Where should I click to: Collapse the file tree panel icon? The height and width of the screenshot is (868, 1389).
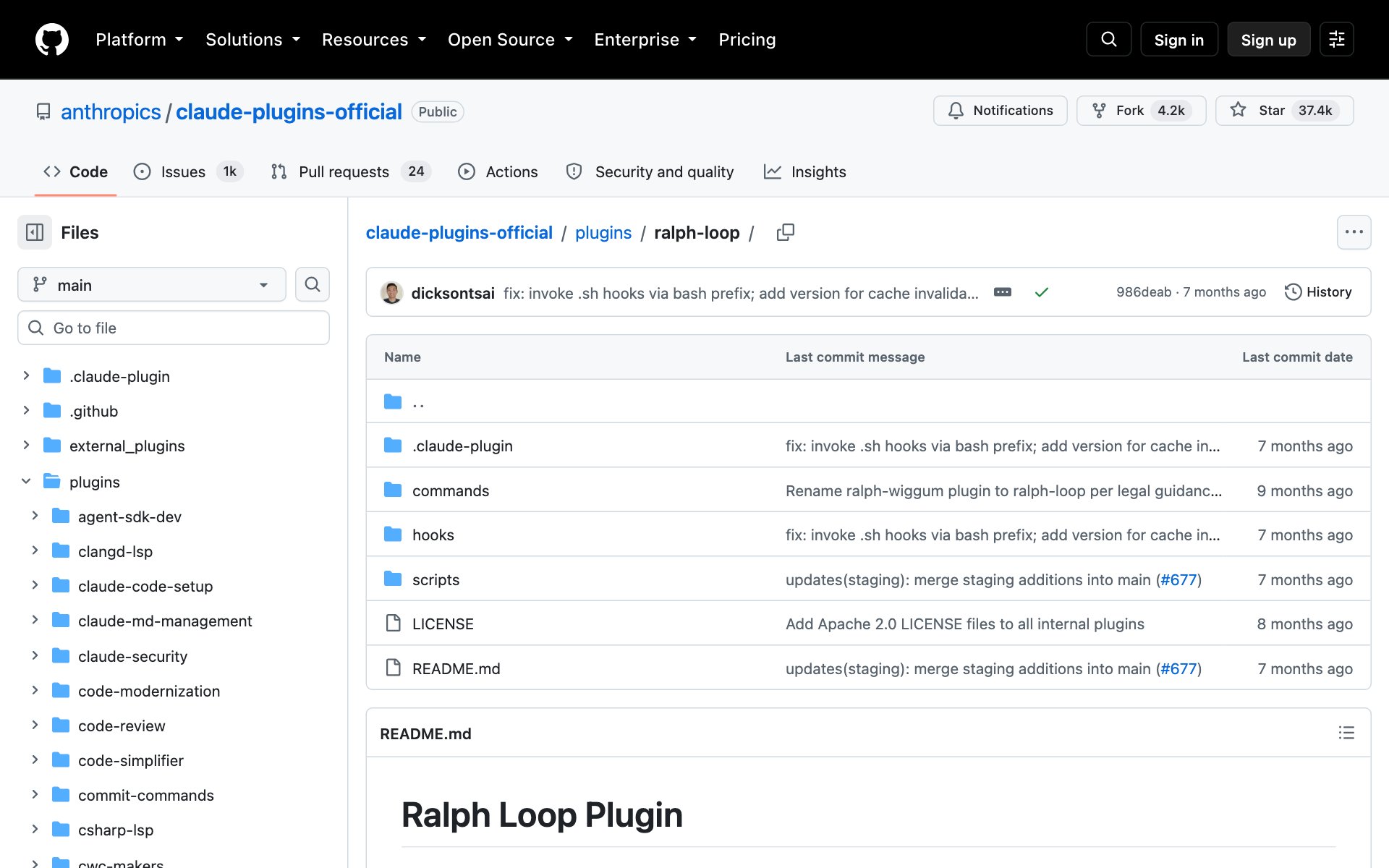pyautogui.click(x=35, y=232)
